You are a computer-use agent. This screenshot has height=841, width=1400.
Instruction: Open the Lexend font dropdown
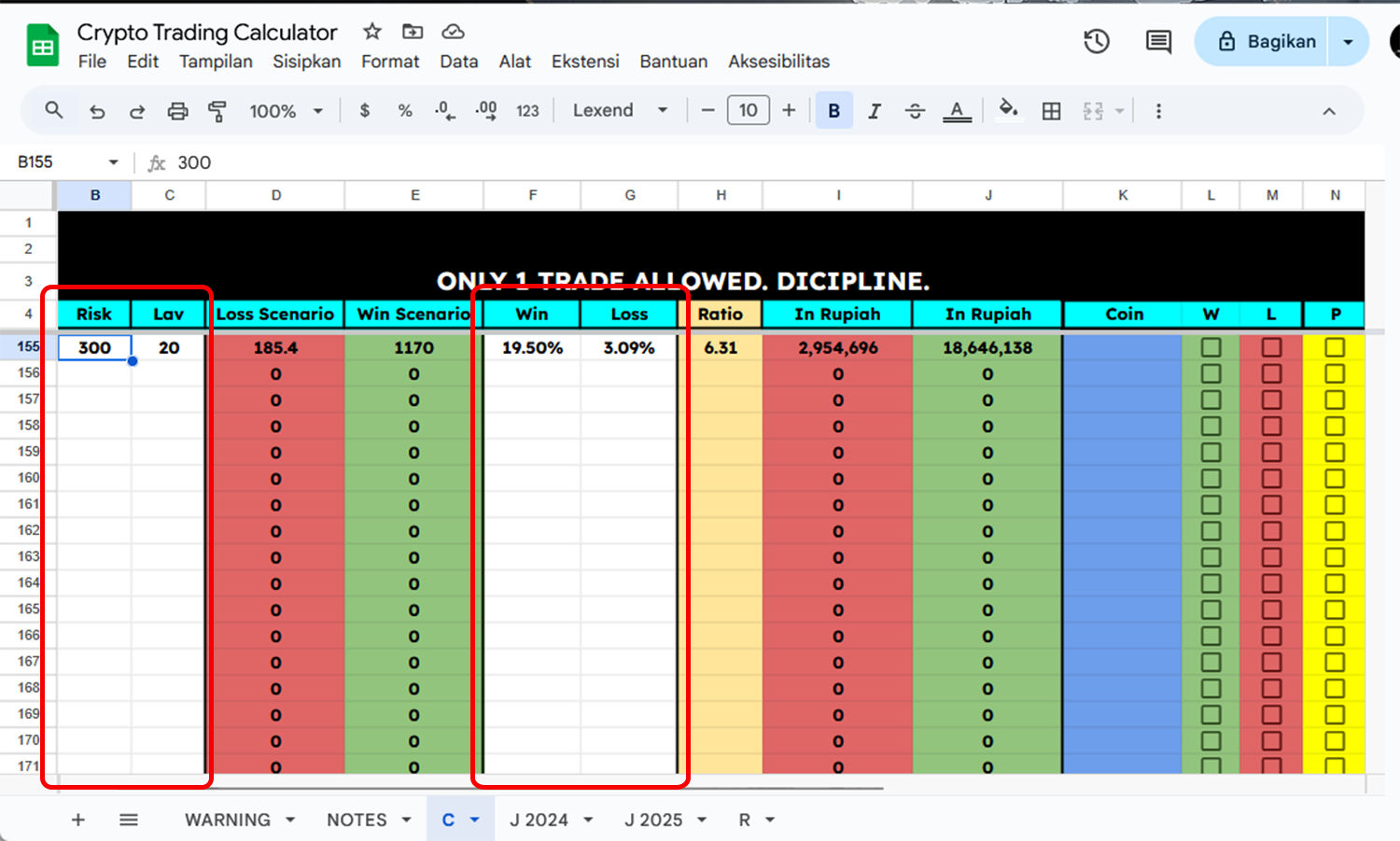point(621,110)
